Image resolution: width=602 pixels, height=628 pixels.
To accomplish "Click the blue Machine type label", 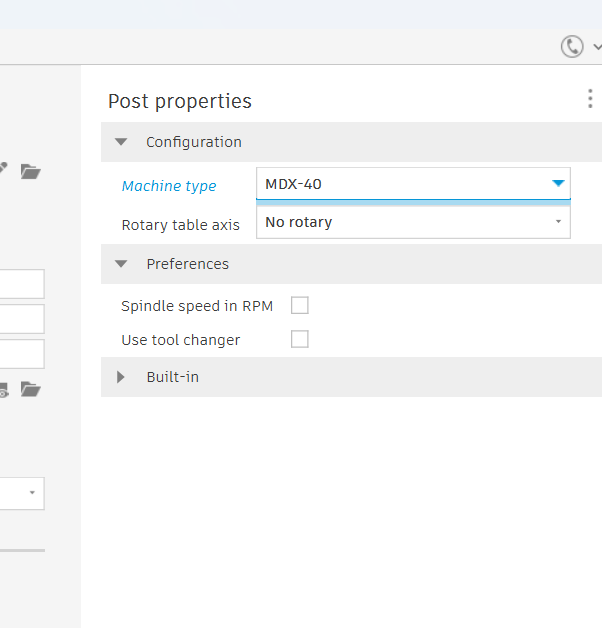I will (x=169, y=186).
